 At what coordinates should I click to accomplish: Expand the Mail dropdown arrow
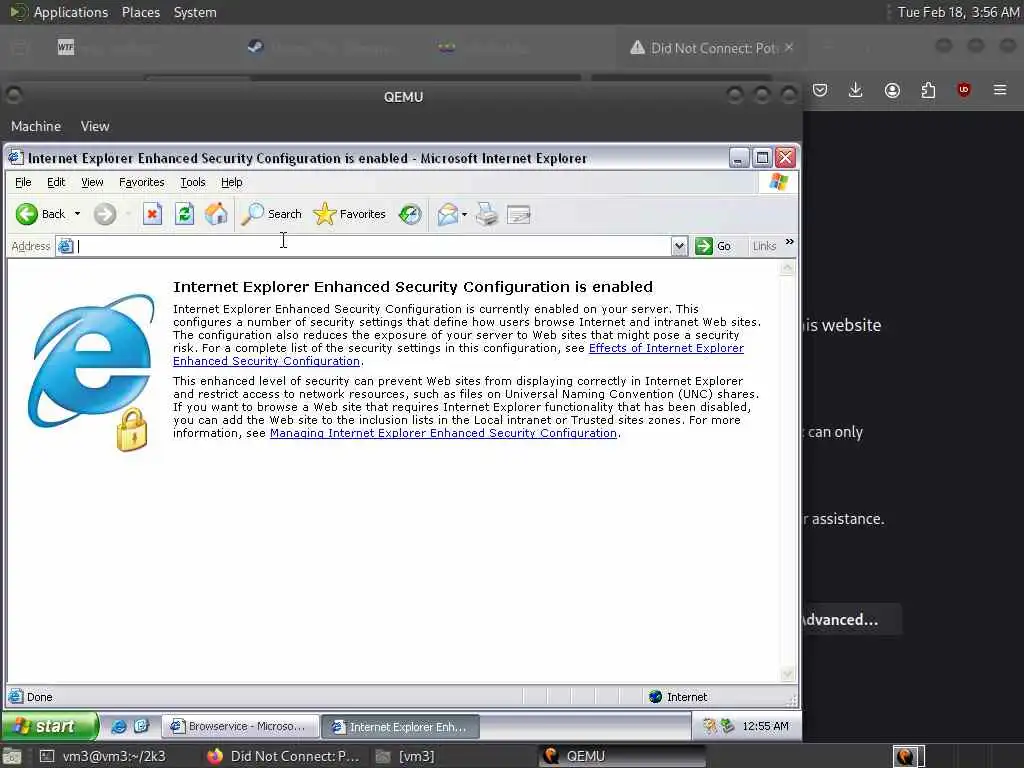[x=464, y=214]
